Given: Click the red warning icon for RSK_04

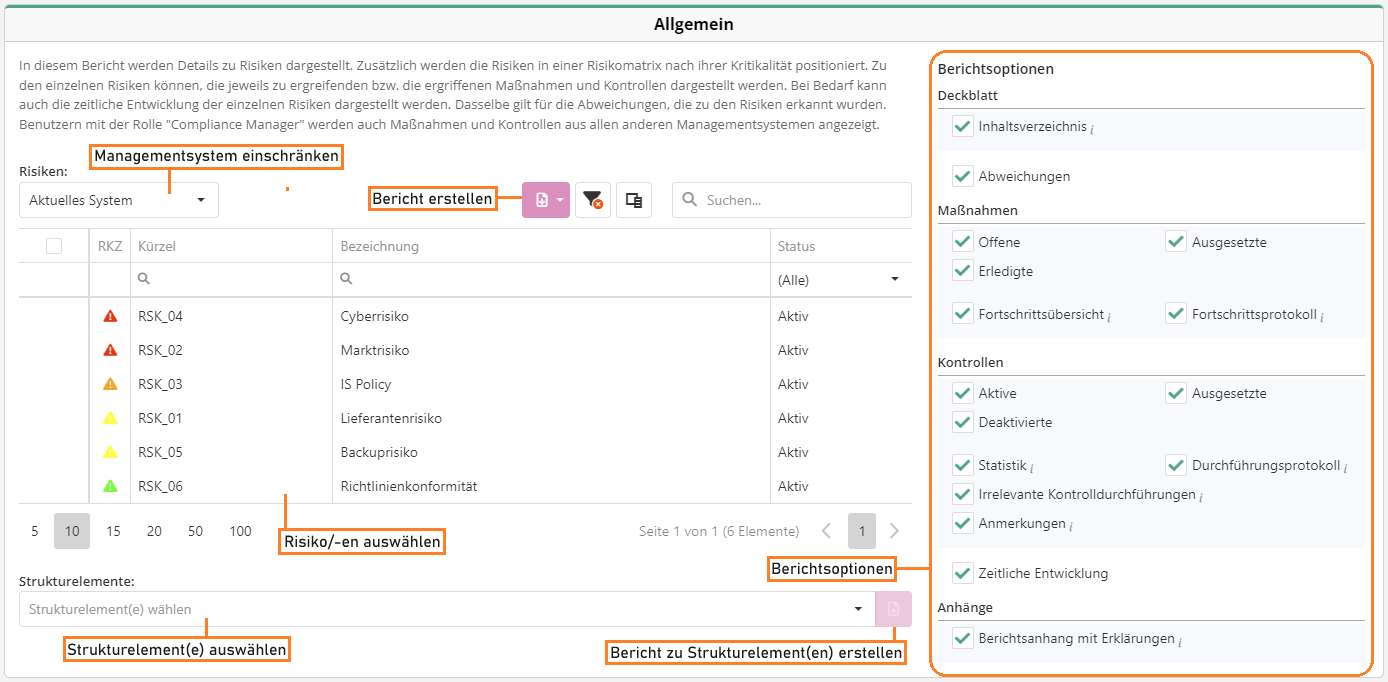Looking at the screenshot, I should [x=110, y=316].
